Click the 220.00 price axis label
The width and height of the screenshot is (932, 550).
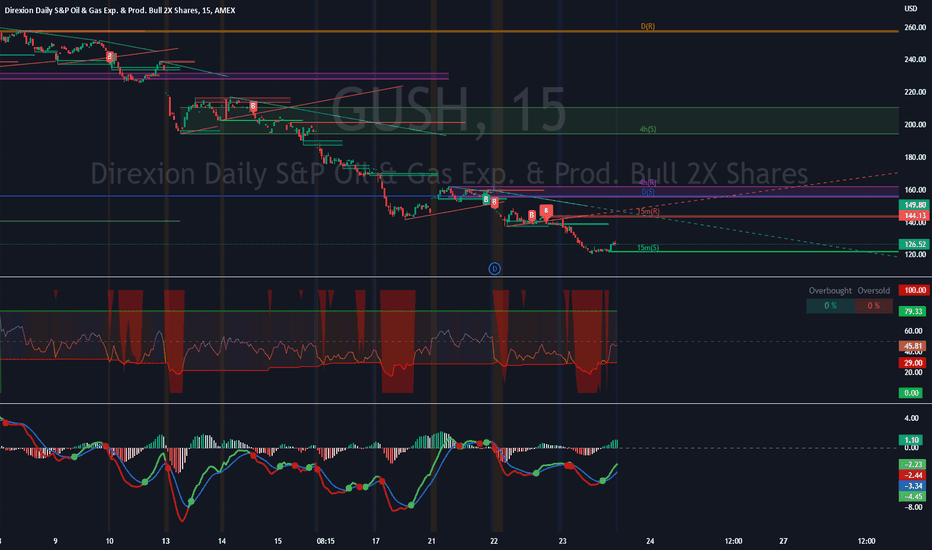pyautogui.click(x=915, y=92)
